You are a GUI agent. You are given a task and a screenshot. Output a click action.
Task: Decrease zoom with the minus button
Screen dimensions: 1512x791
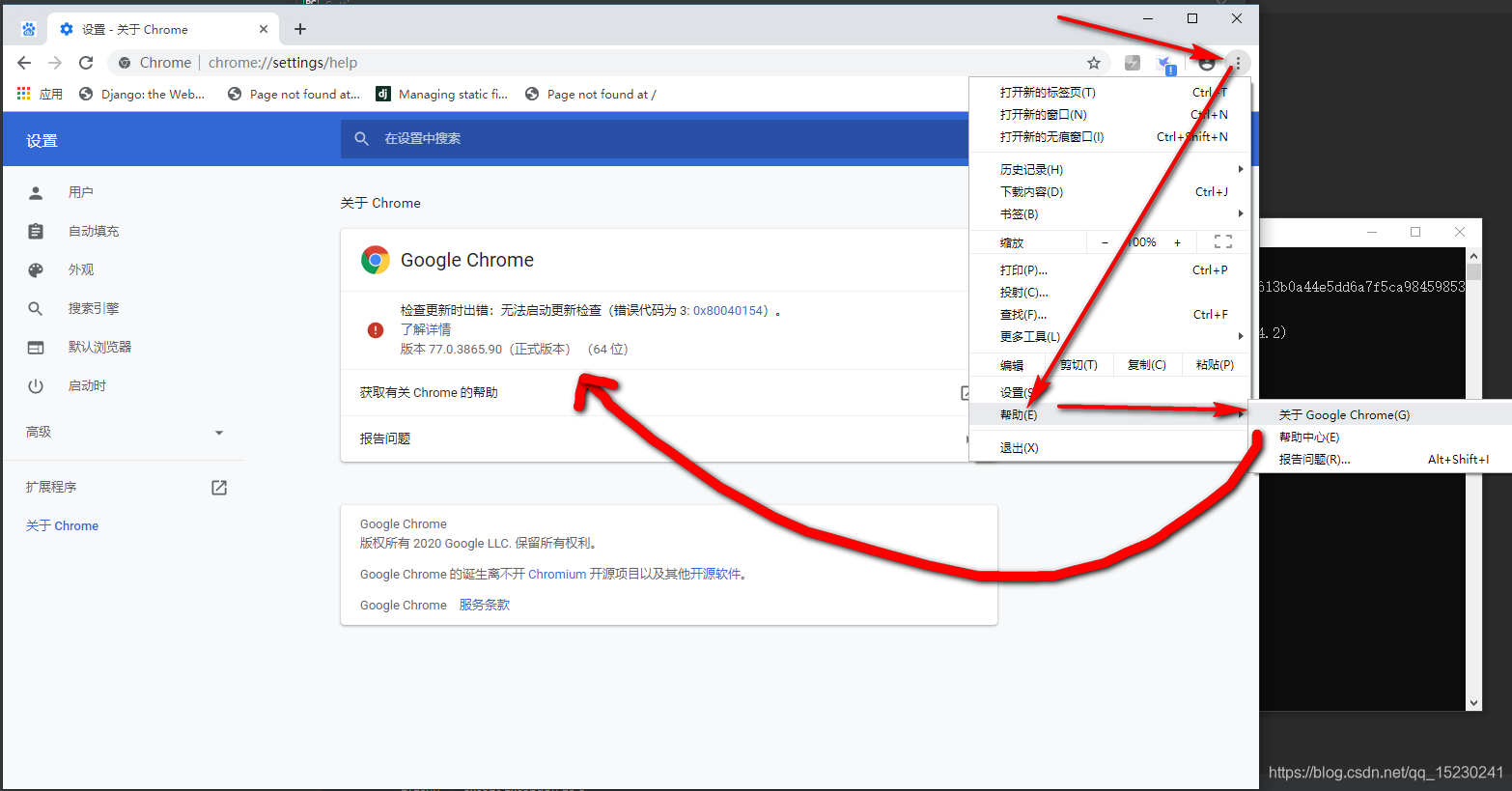point(1106,242)
